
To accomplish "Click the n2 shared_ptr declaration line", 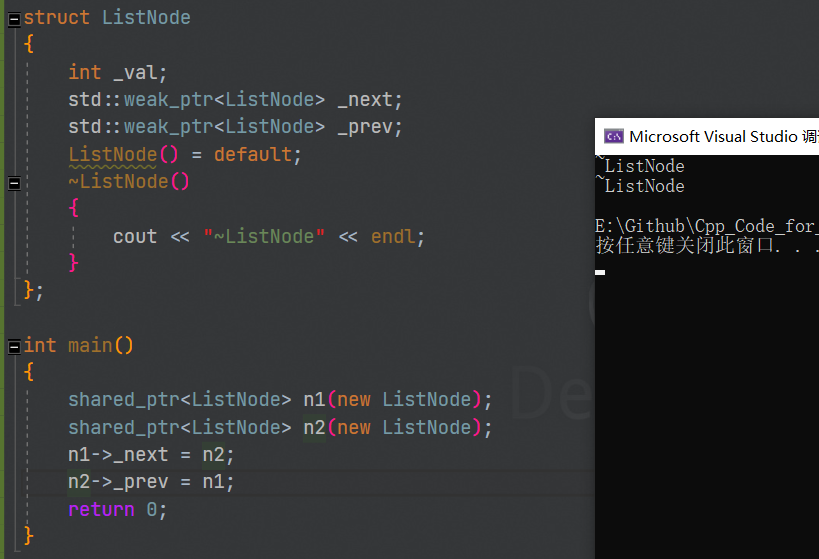I will pos(280,427).
